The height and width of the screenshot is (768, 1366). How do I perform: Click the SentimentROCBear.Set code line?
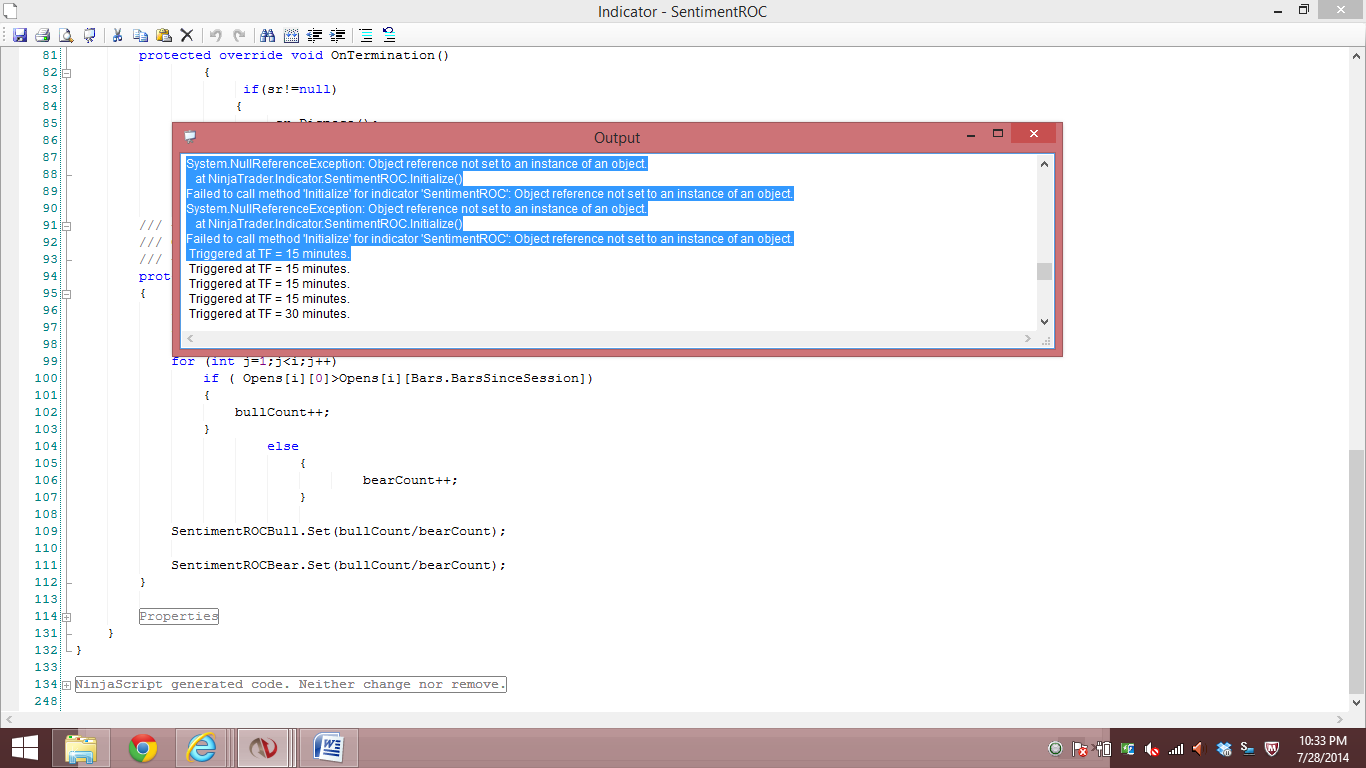click(339, 565)
